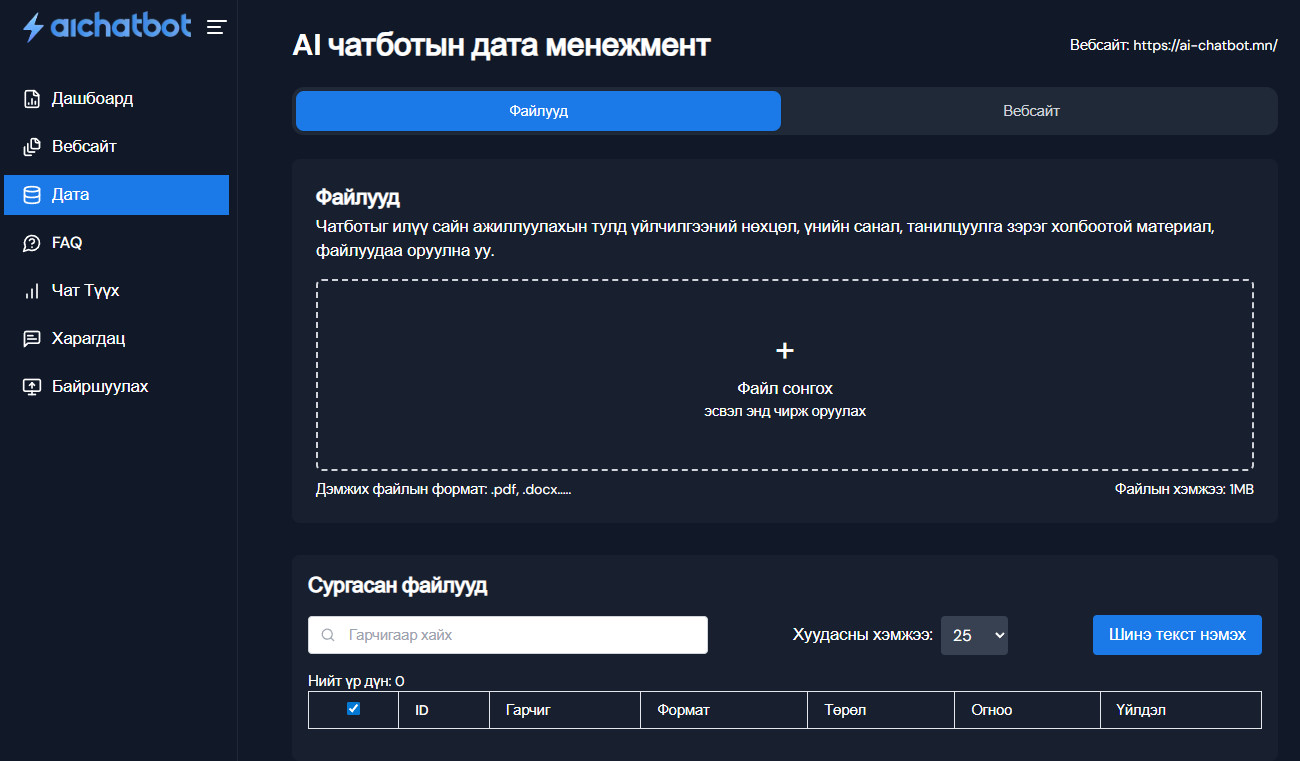Click the Вебсайт copy icon in sidebar
Viewport: 1300px width, 761px height.
[x=32, y=147]
